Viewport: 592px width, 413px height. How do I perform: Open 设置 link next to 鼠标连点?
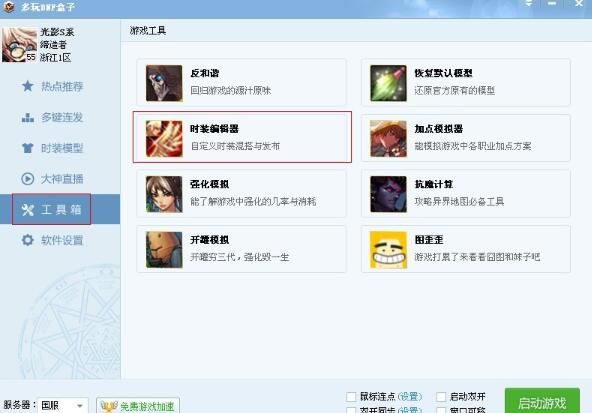click(x=410, y=397)
